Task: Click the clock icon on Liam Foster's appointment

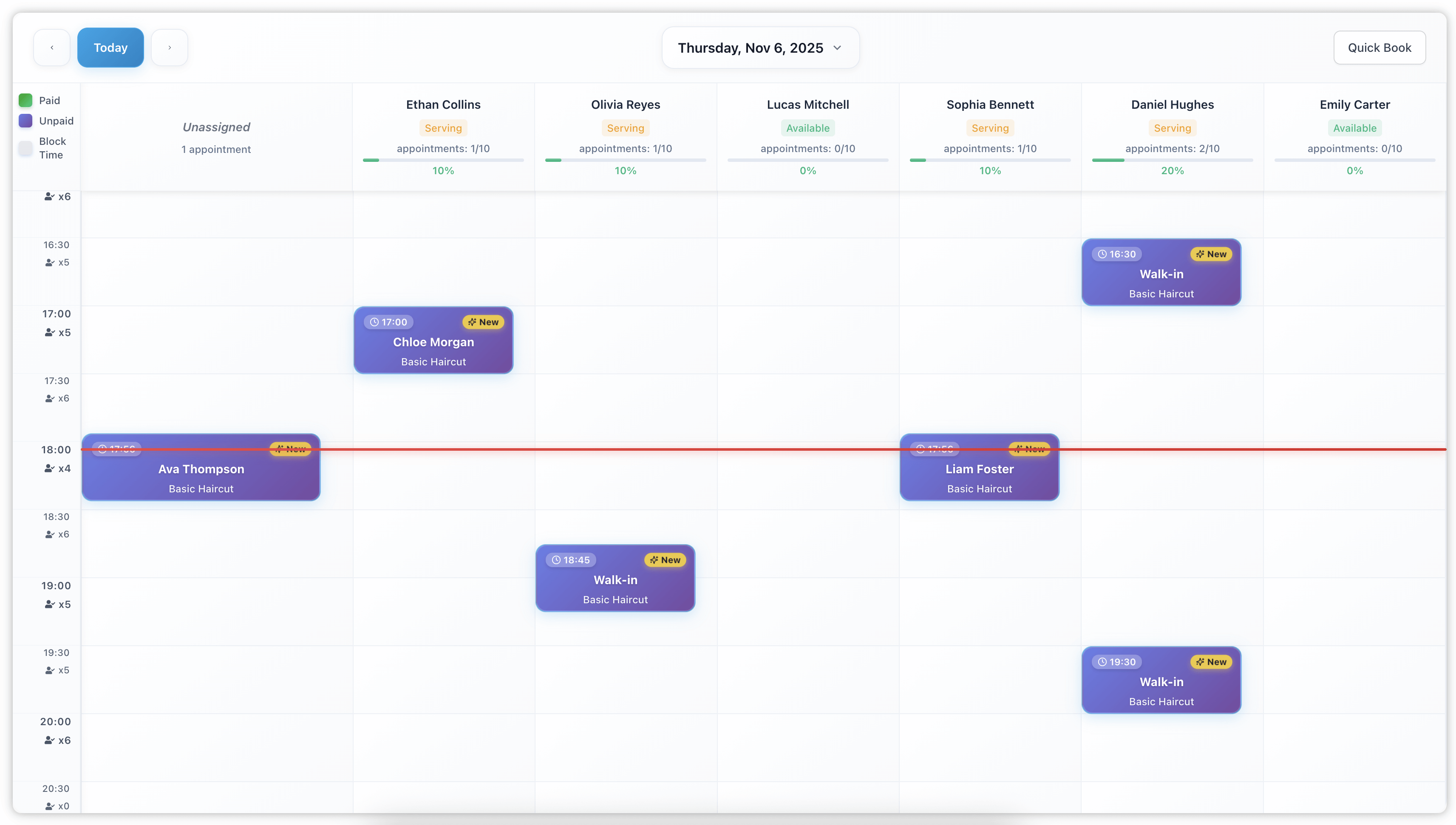Action: 921,448
